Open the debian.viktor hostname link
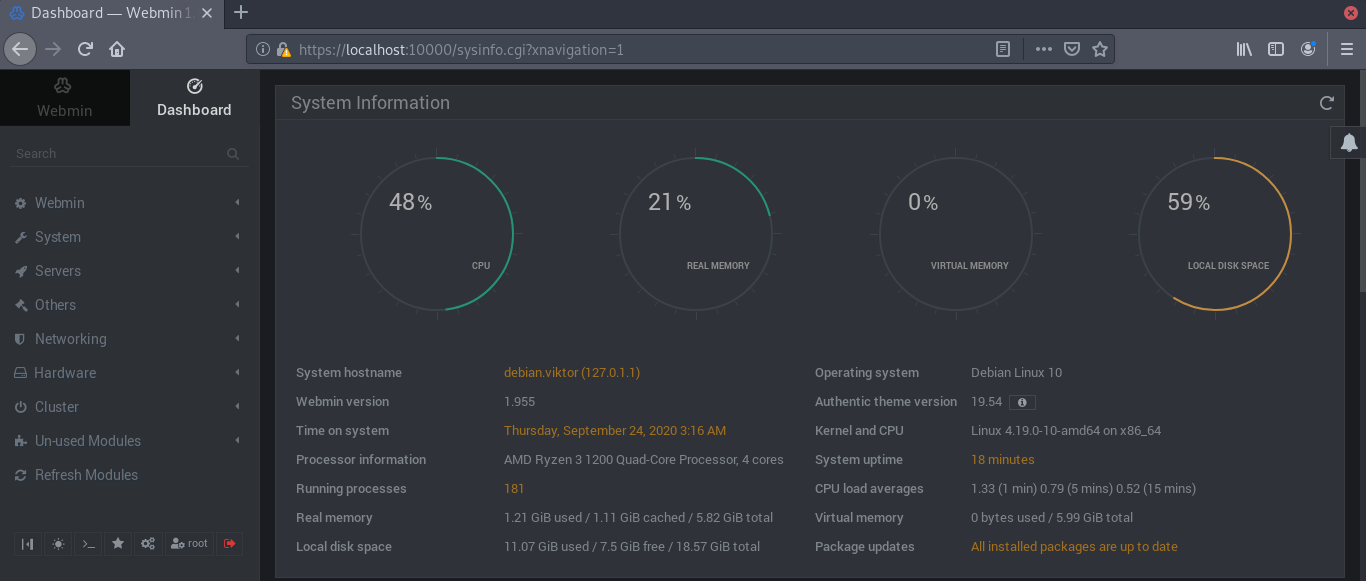 [x=571, y=373]
